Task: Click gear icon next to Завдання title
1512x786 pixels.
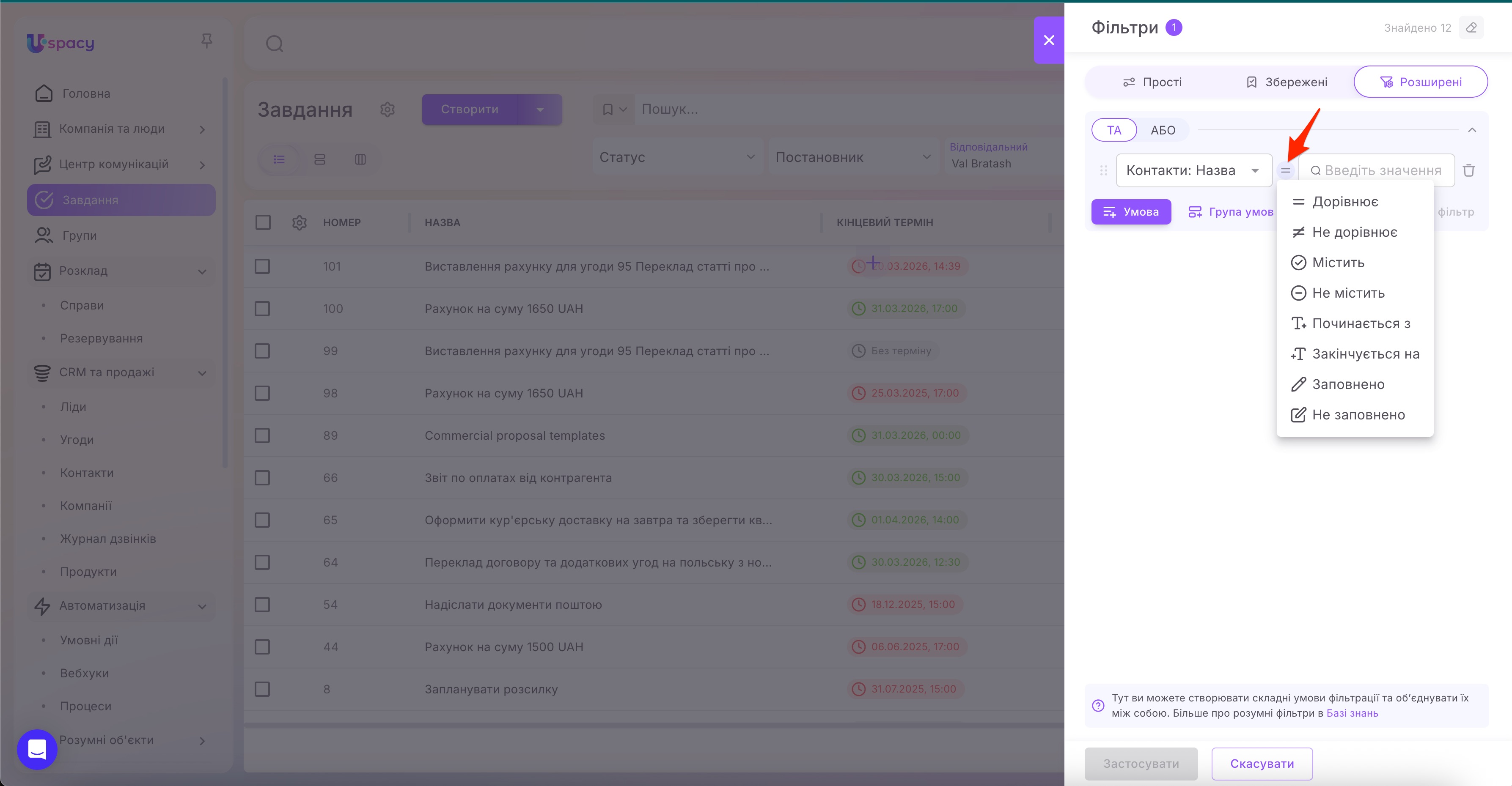Action: 387,110
